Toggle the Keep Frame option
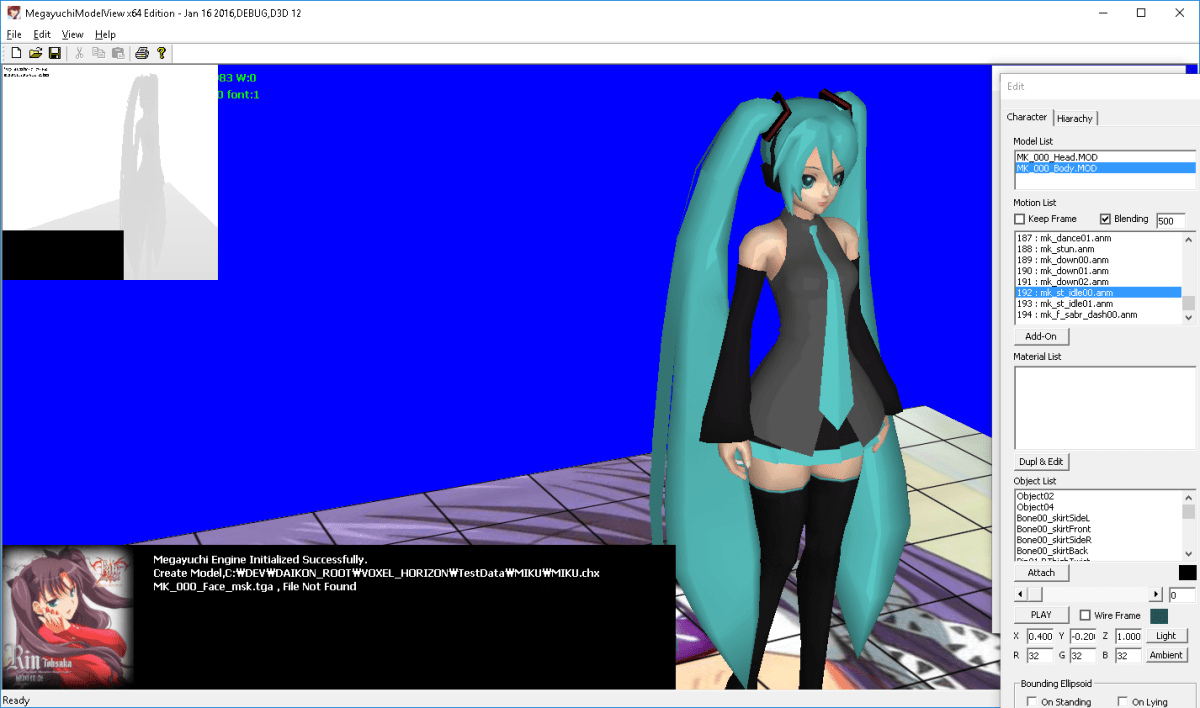This screenshot has height=708, width=1200. 1020,219
